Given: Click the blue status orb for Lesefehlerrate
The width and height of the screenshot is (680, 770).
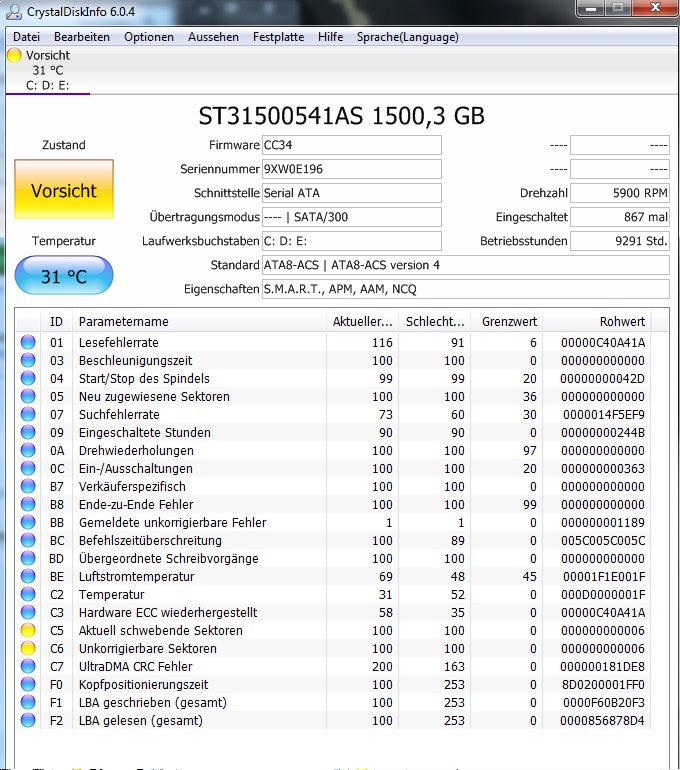Looking at the screenshot, I should [x=28, y=342].
